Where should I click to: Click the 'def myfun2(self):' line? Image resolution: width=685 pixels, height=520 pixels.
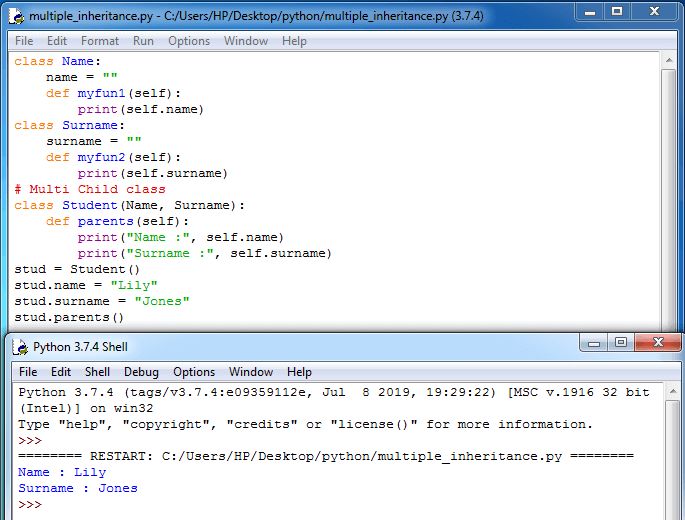coord(113,157)
